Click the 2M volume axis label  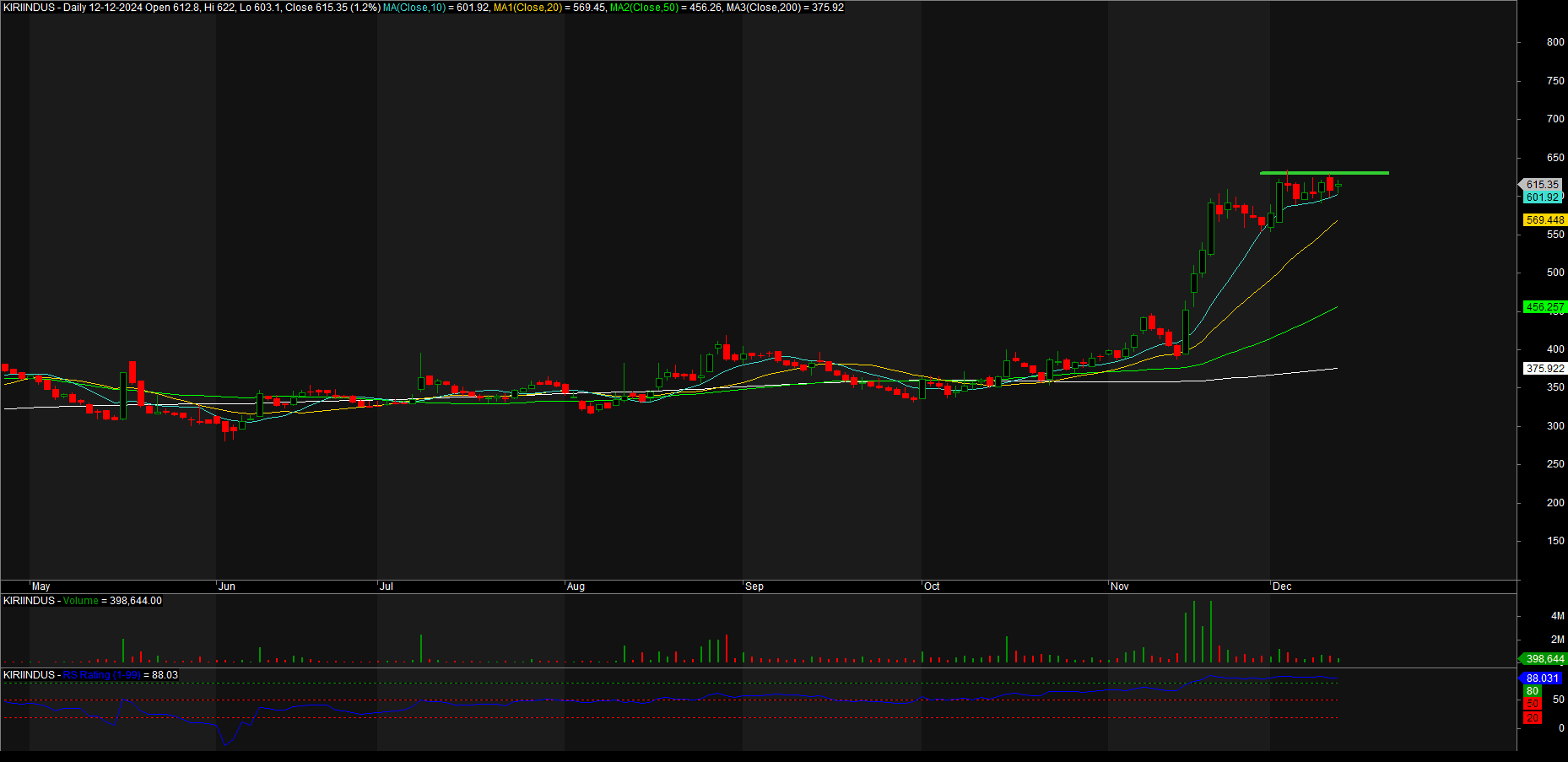click(1557, 640)
